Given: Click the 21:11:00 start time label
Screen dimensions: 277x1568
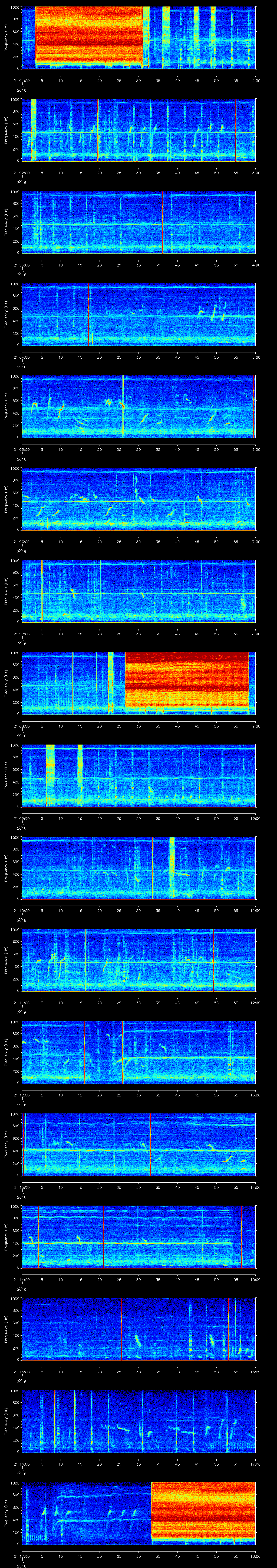Looking at the screenshot, I should [x=21, y=1003].
